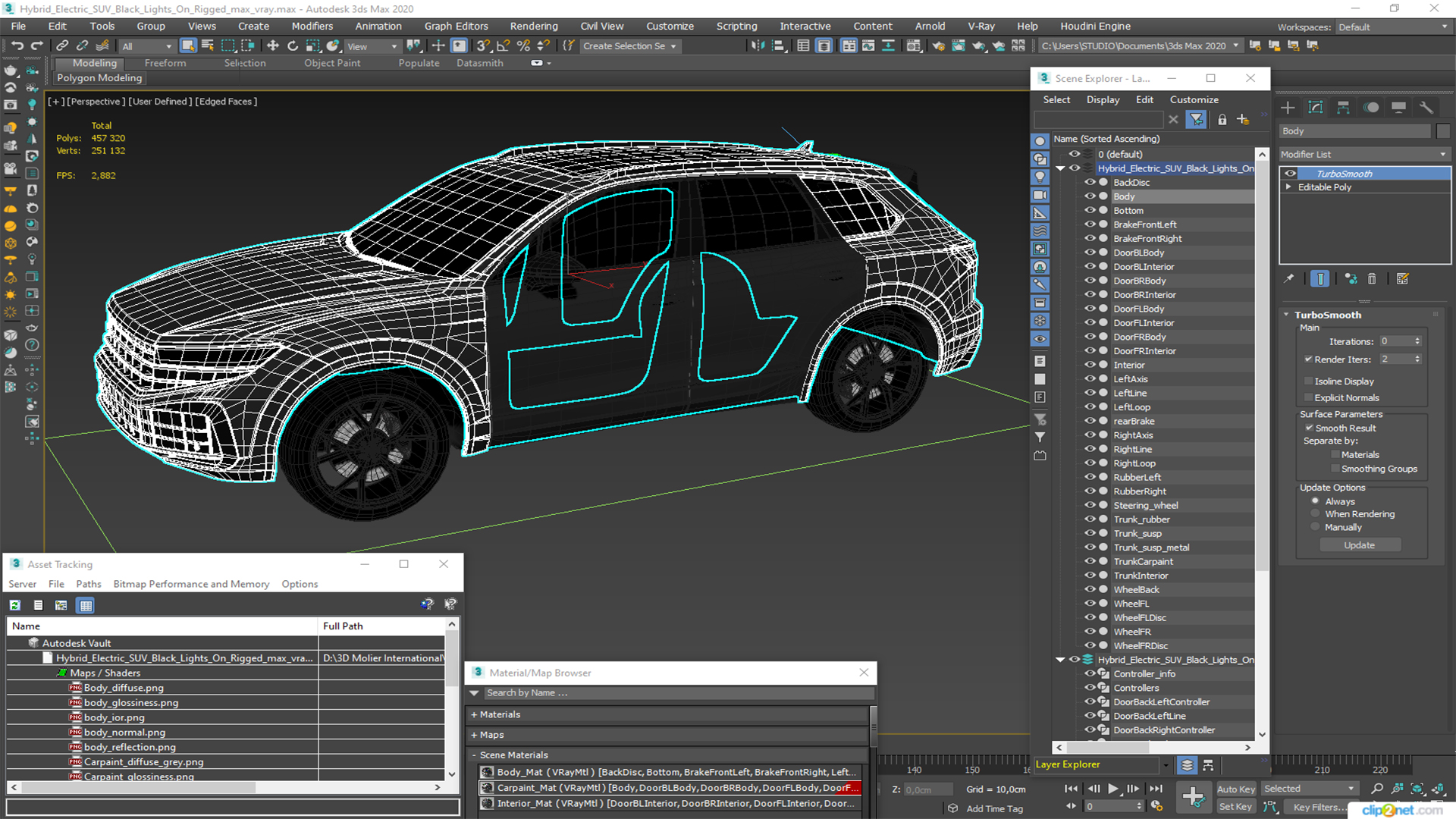Click the Body object color swatch
Viewport: 1456px width, 819px height.
1443,131
